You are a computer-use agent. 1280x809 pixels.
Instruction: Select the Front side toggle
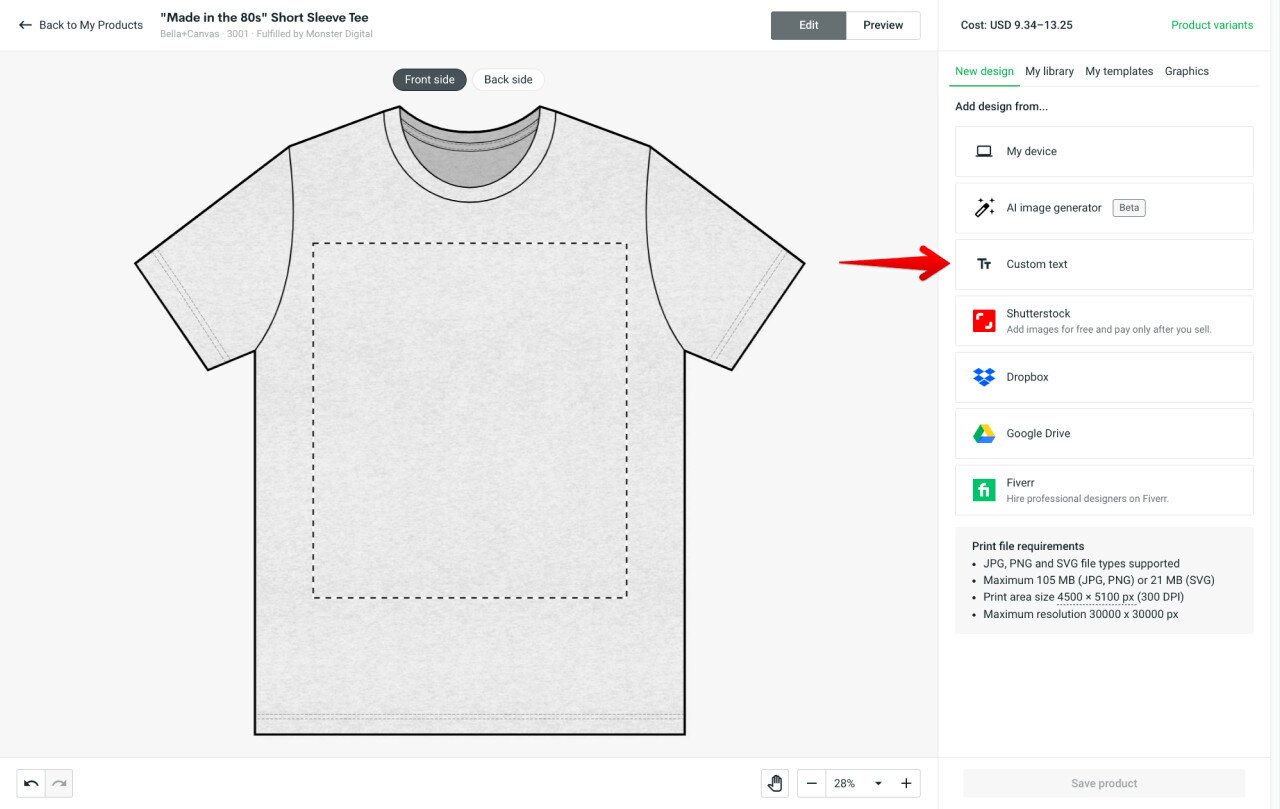click(429, 80)
